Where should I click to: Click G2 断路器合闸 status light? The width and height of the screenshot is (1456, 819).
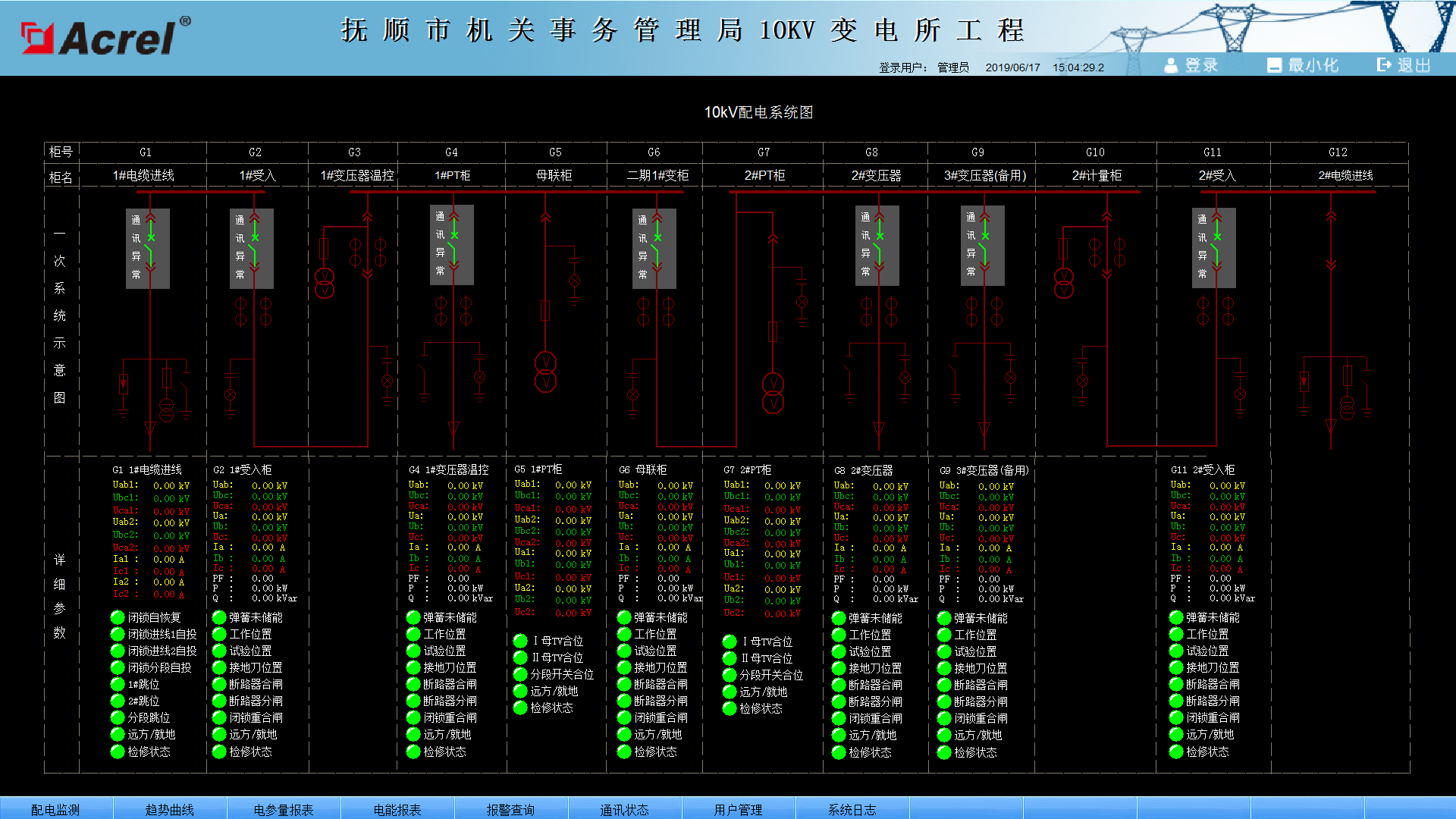[219, 684]
